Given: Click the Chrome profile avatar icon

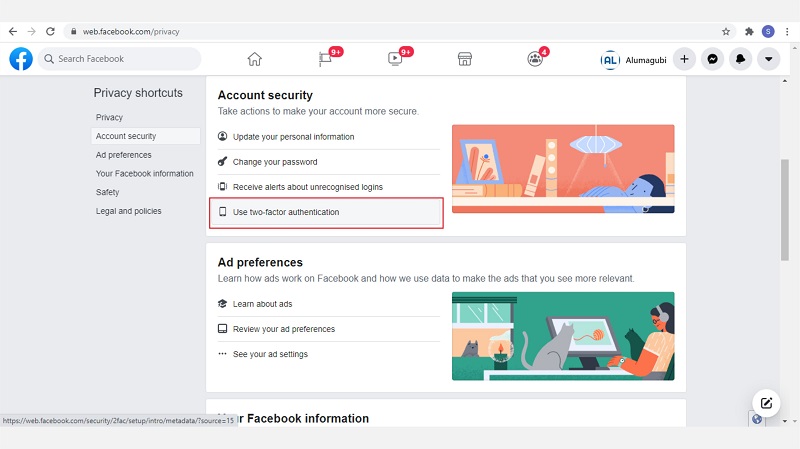Looking at the screenshot, I should [x=768, y=32].
